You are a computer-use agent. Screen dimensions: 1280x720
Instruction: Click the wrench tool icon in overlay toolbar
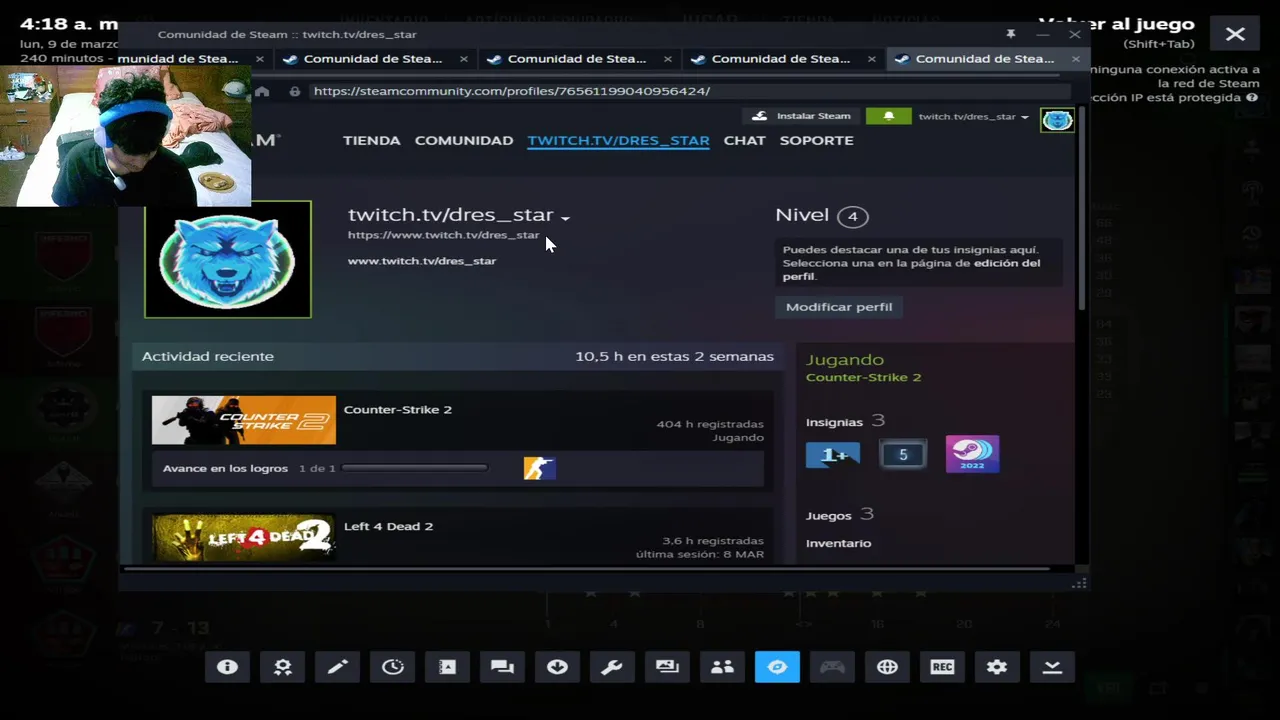pos(612,667)
